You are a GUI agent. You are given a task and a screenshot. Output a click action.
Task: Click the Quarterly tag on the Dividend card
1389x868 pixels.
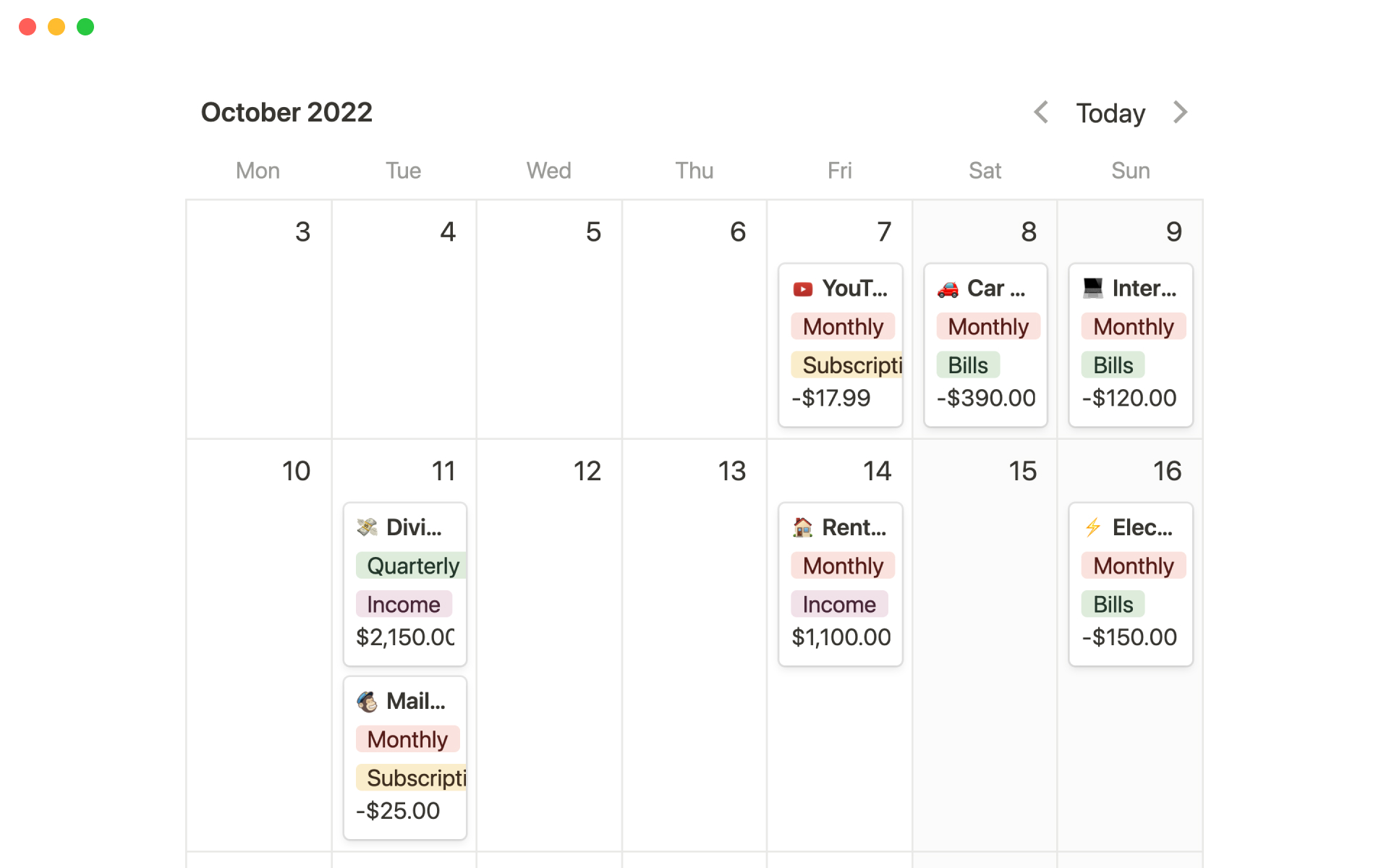point(412,566)
